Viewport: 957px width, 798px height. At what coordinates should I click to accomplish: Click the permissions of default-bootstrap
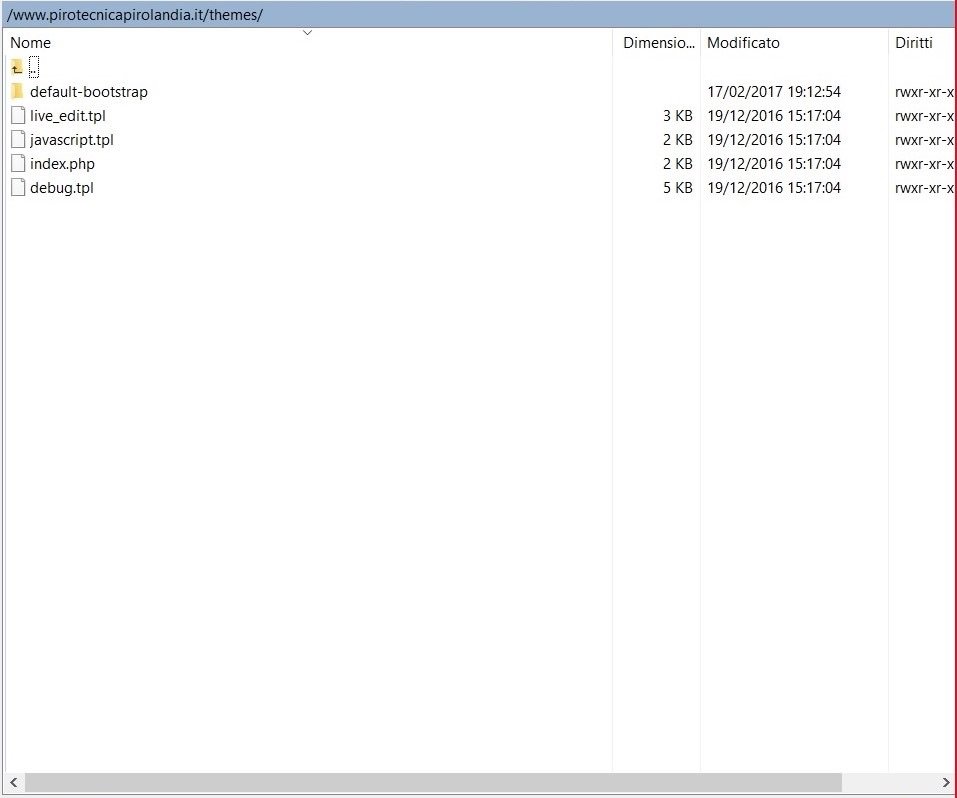[924, 92]
